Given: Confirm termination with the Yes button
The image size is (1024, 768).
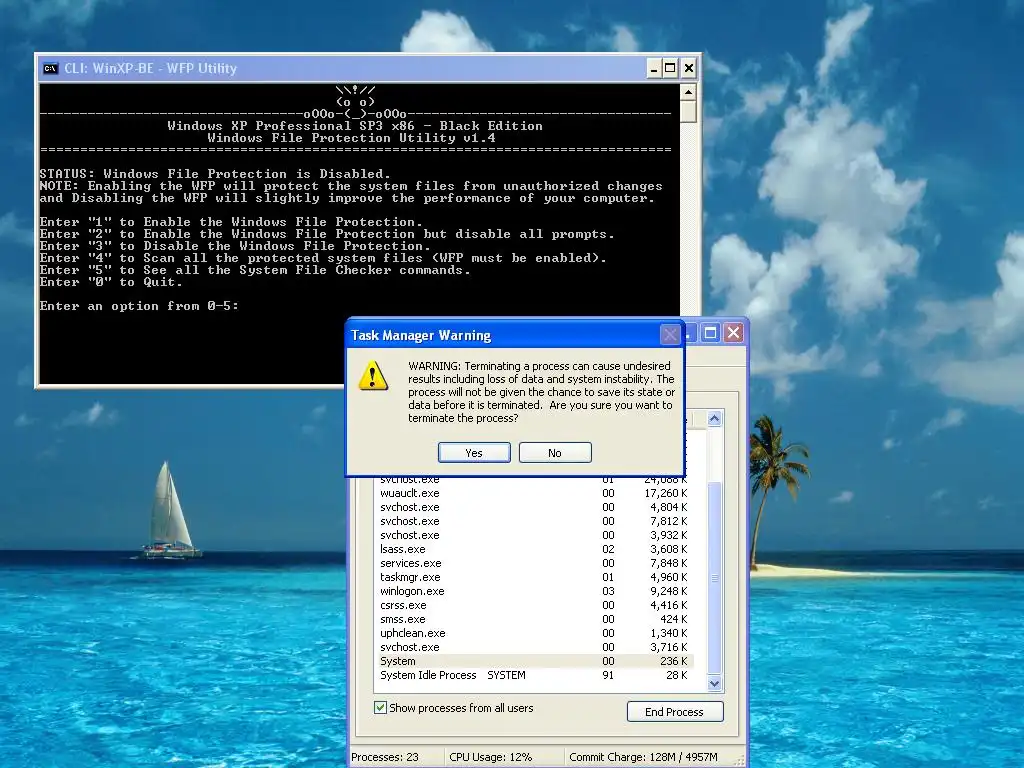Looking at the screenshot, I should point(474,453).
